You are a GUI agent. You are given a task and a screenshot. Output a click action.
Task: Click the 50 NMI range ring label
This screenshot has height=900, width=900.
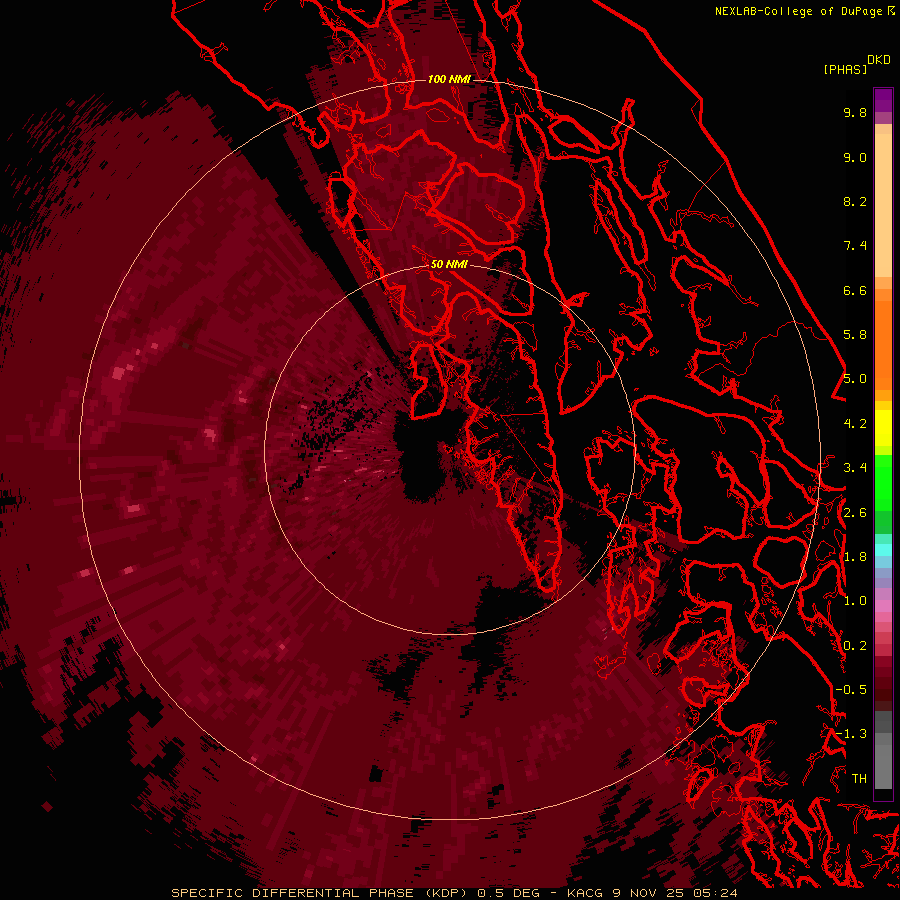[449, 264]
